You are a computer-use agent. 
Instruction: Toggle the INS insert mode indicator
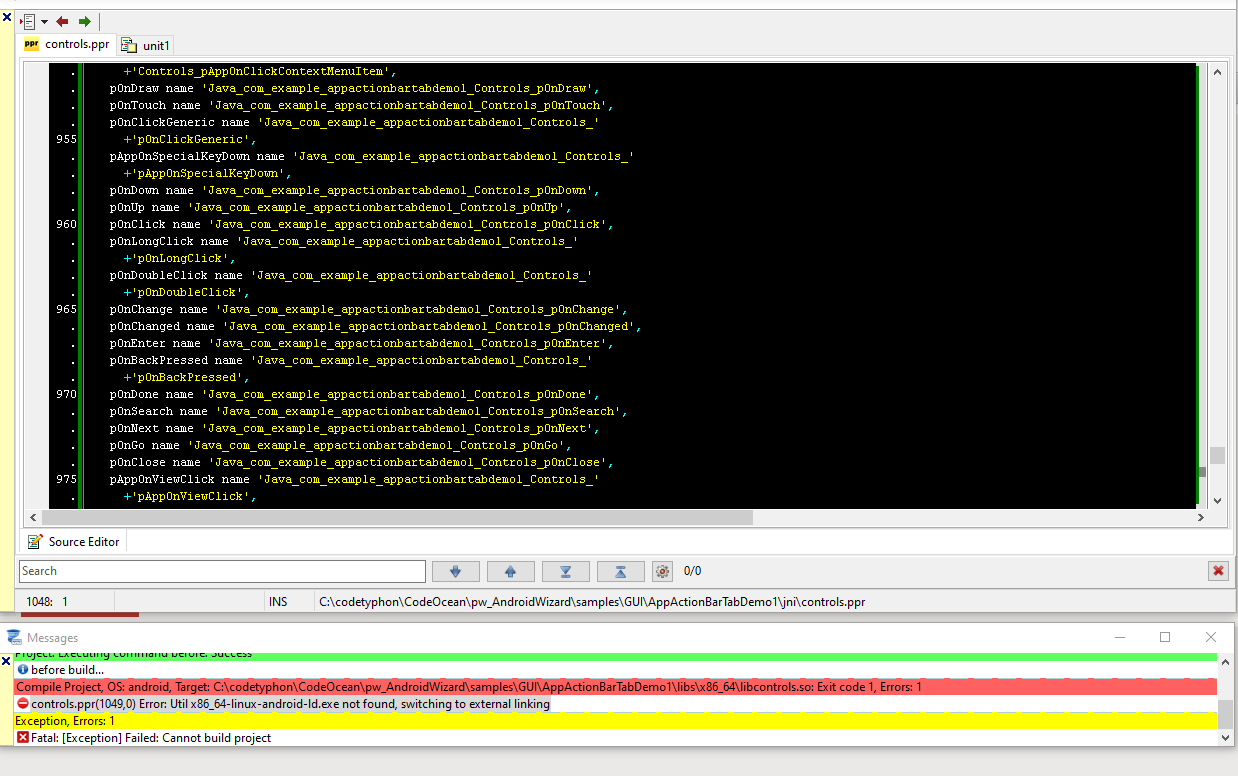[x=278, y=601]
